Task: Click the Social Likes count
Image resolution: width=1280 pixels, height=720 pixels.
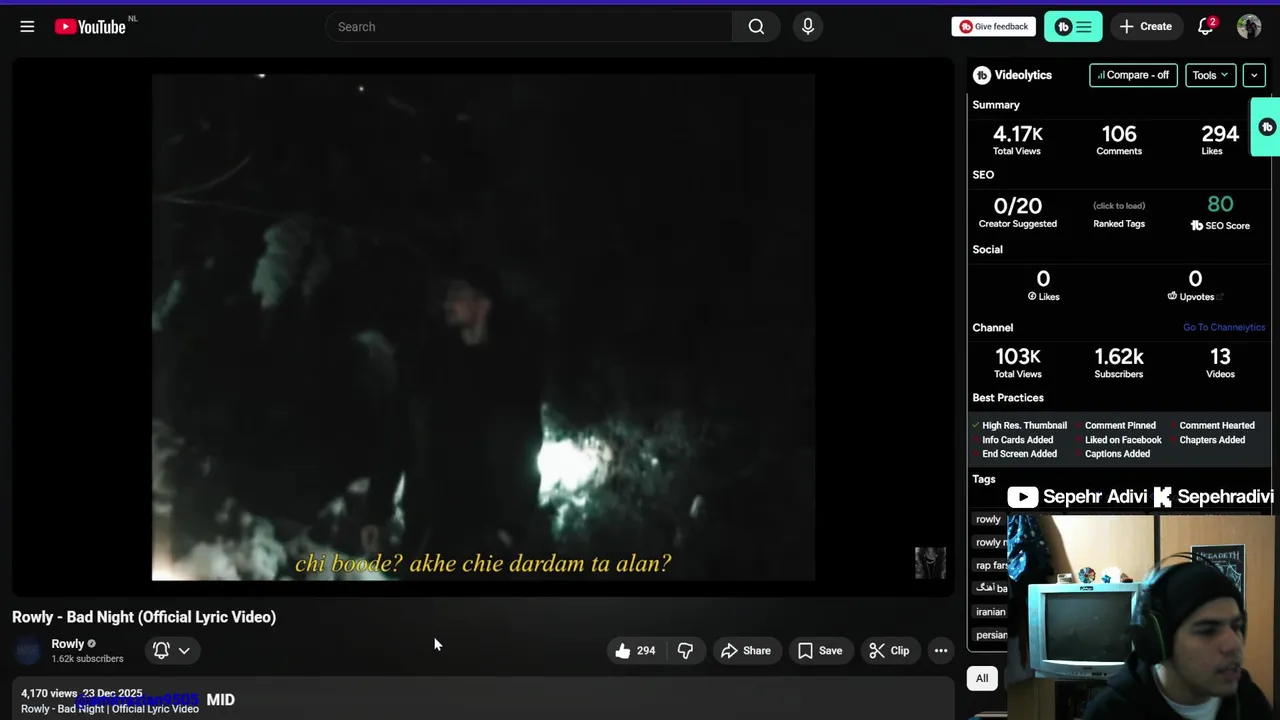Action: click(1043, 279)
